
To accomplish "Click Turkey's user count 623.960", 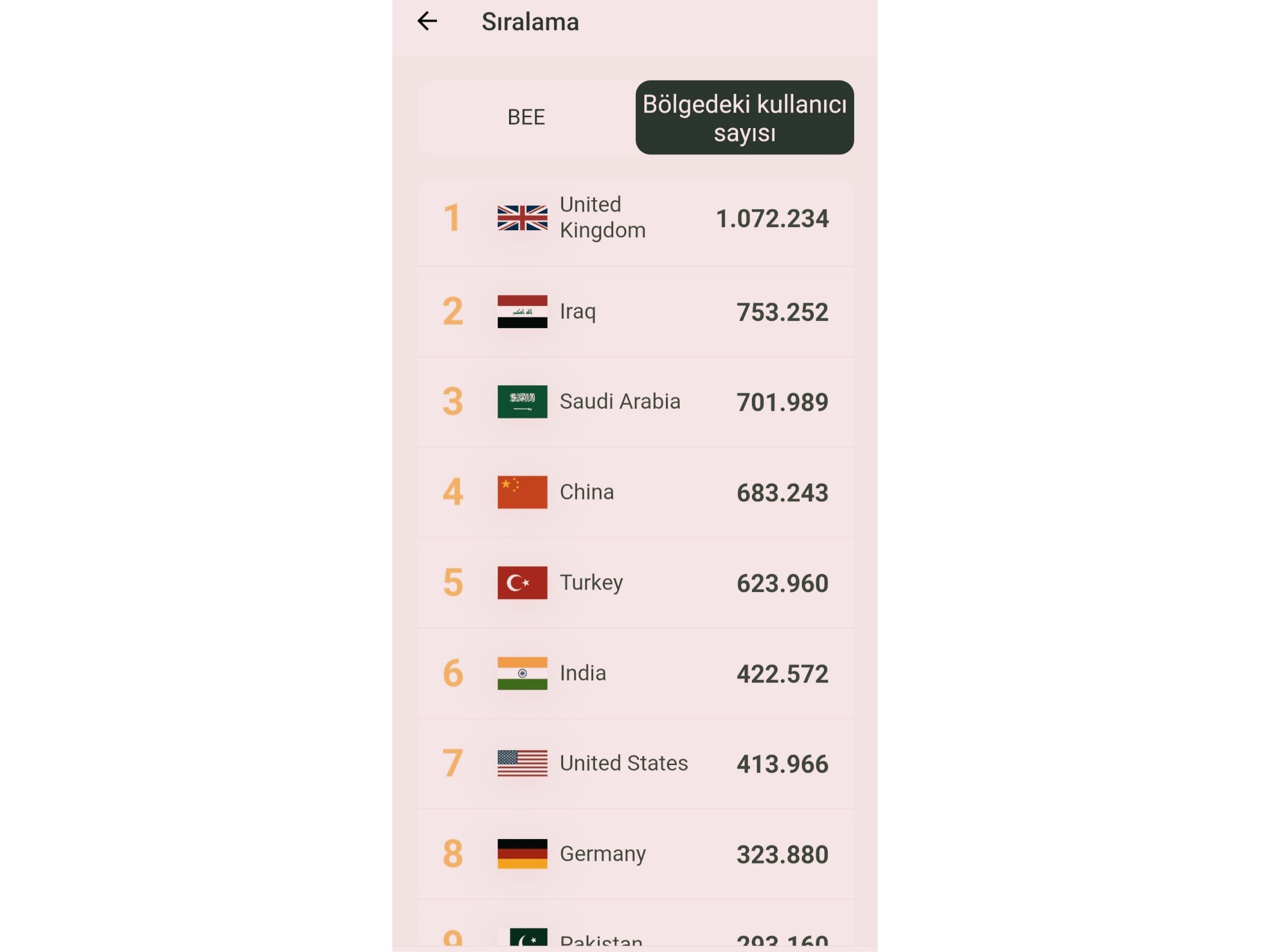I will coord(783,584).
